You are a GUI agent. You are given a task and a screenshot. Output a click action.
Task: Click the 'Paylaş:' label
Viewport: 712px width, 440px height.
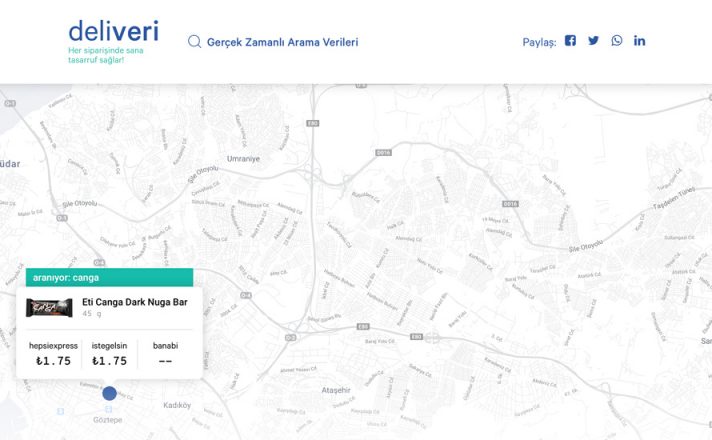point(539,42)
